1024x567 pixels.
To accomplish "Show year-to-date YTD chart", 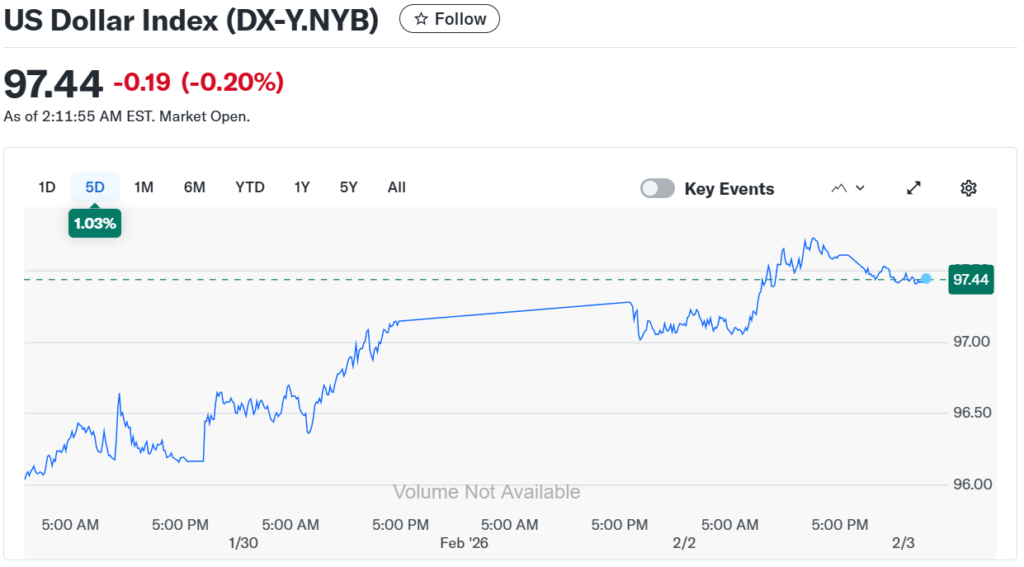I will pos(250,187).
